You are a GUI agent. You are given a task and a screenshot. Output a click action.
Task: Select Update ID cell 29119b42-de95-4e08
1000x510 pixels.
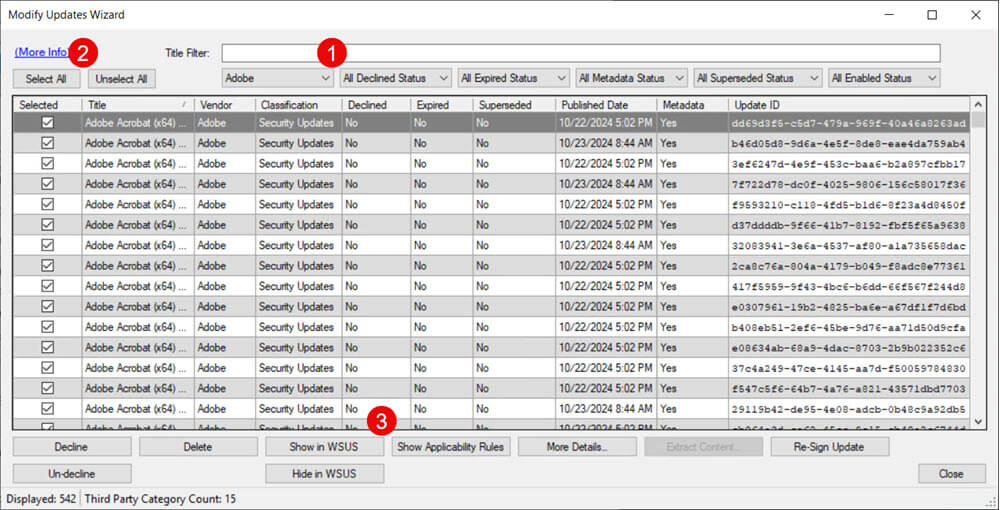(849, 409)
